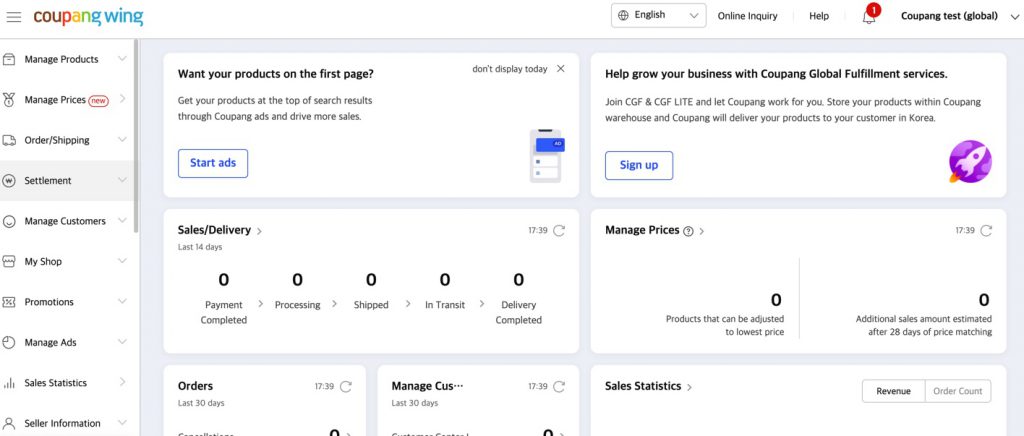Expand the Manage Customers chevron
Viewport: 1024px width, 436px height.
tap(122, 221)
